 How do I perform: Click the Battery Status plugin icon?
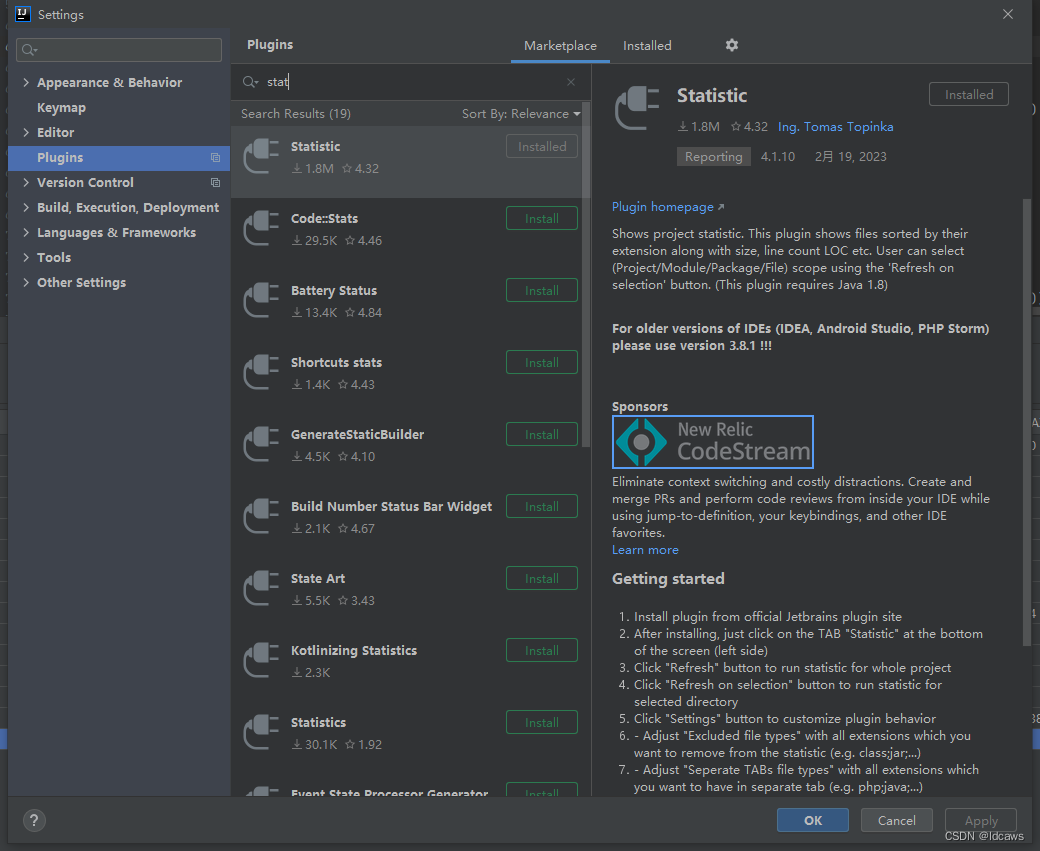(261, 300)
